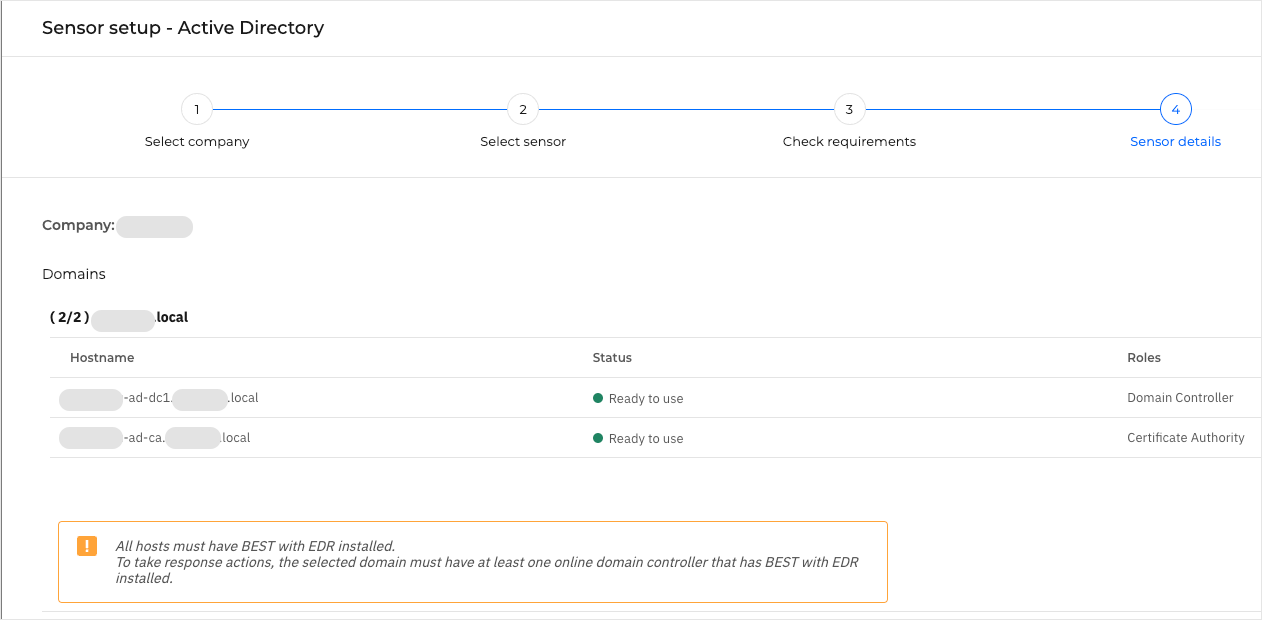Sort by the Hostname column header
The image size is (1262, 620).
pos(102,358)
